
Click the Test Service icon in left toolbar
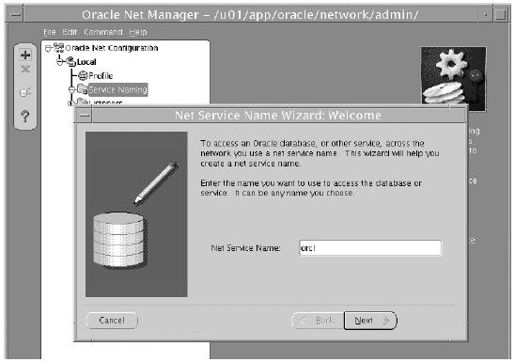pos(25,92)
